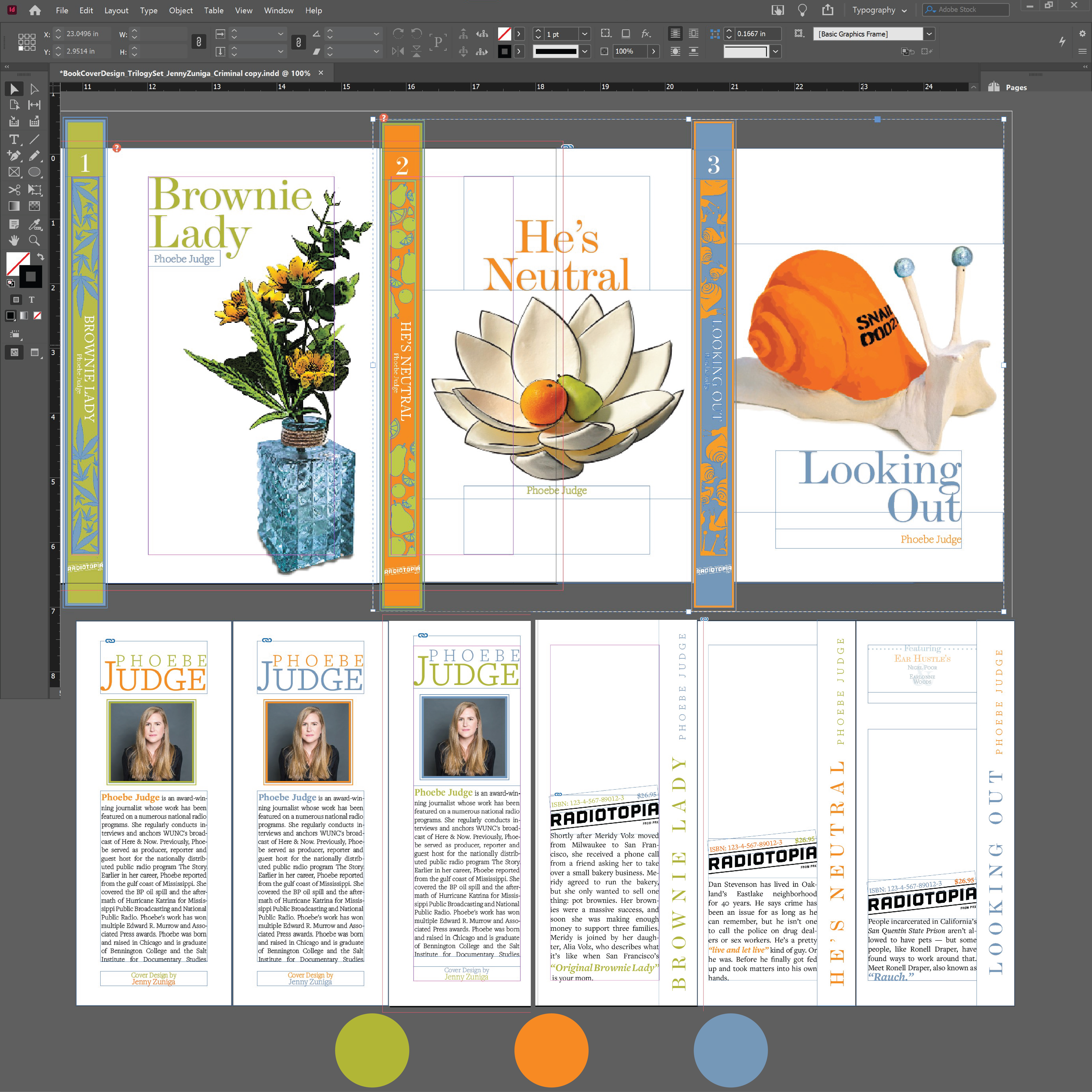The image size is (1092, 1092).
Task: Select the Scissors tool
Action: pos(14,190)
